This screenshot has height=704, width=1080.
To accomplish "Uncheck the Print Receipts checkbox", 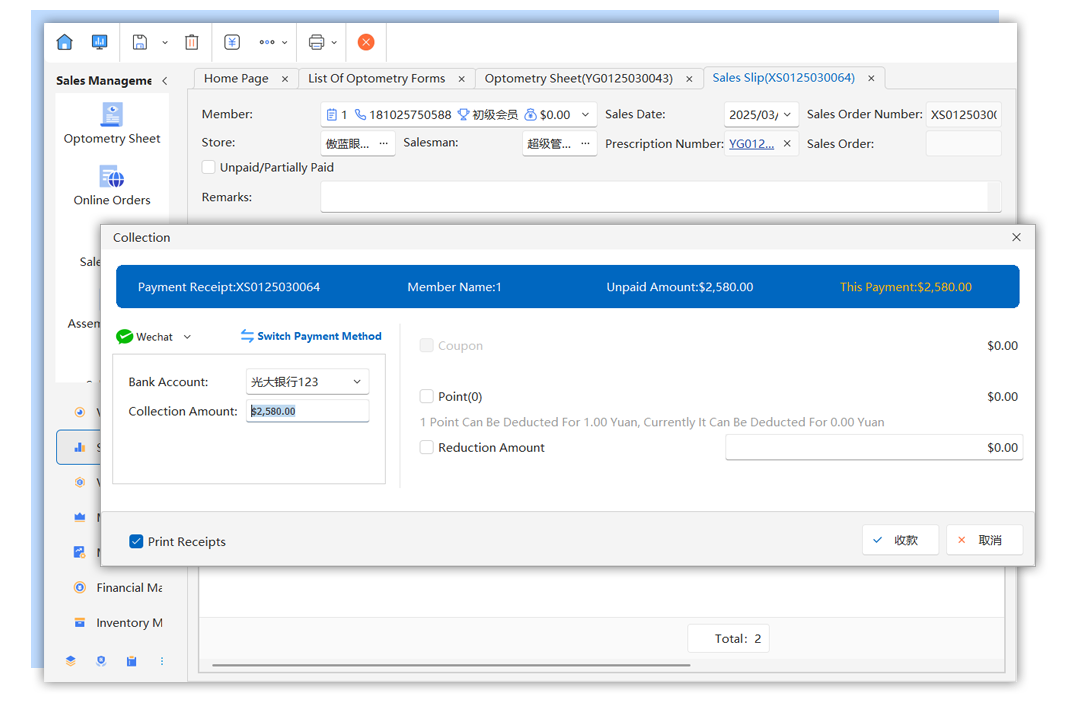I will (x=136, y=542).
